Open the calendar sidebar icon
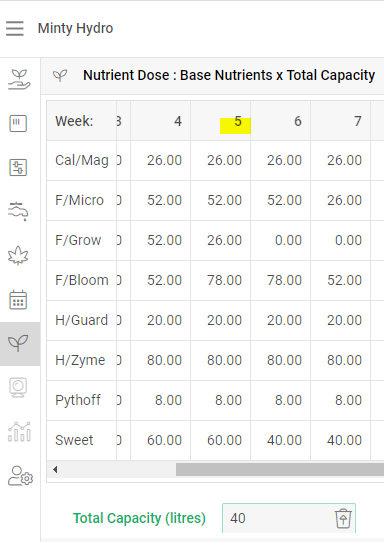Image resolution: width=384 pixels, height=542 pixels. coord(18,300)
